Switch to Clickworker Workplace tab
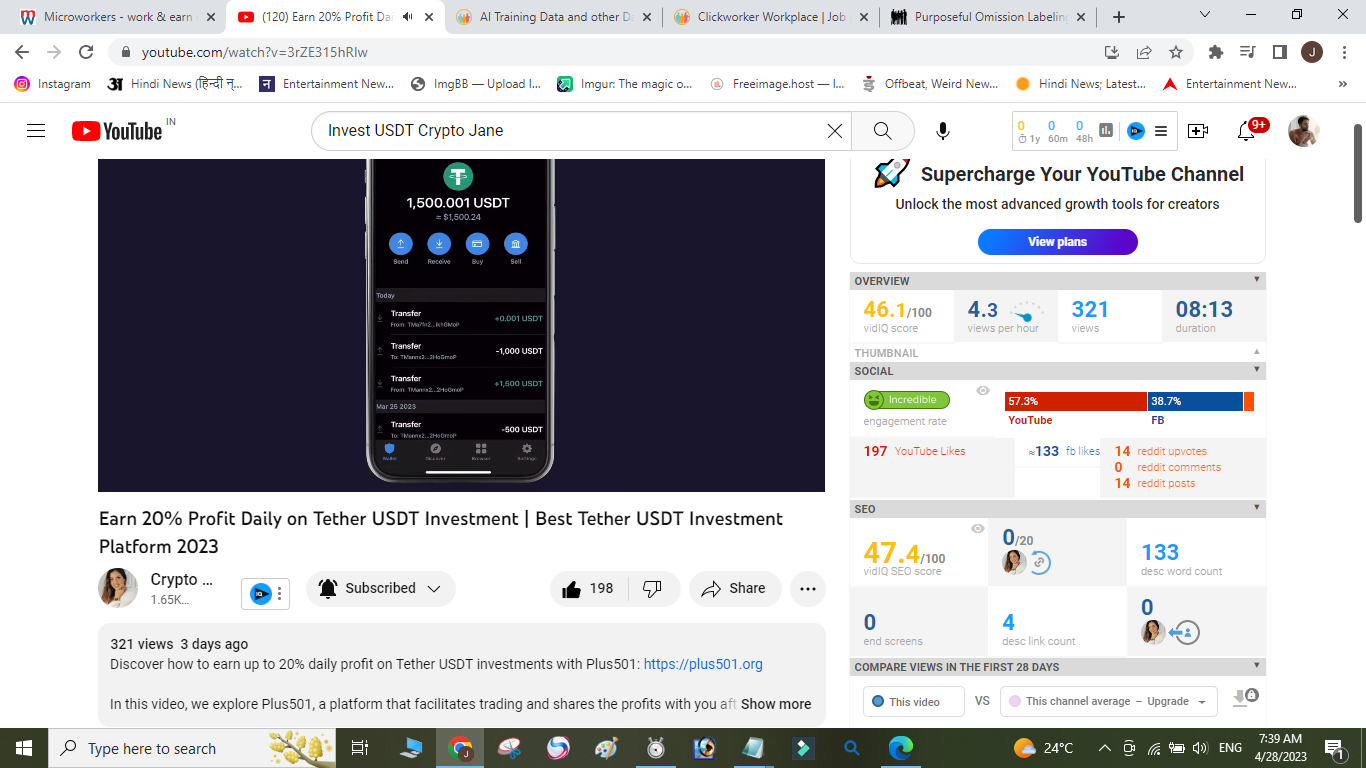 pyautogui.click(x=771, y=17)
